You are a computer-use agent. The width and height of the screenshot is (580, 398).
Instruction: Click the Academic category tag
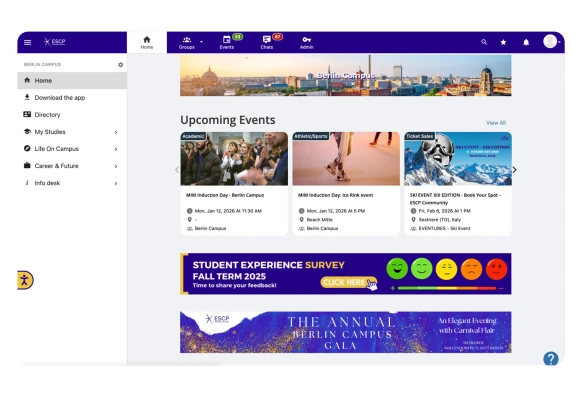pos(193,136)
